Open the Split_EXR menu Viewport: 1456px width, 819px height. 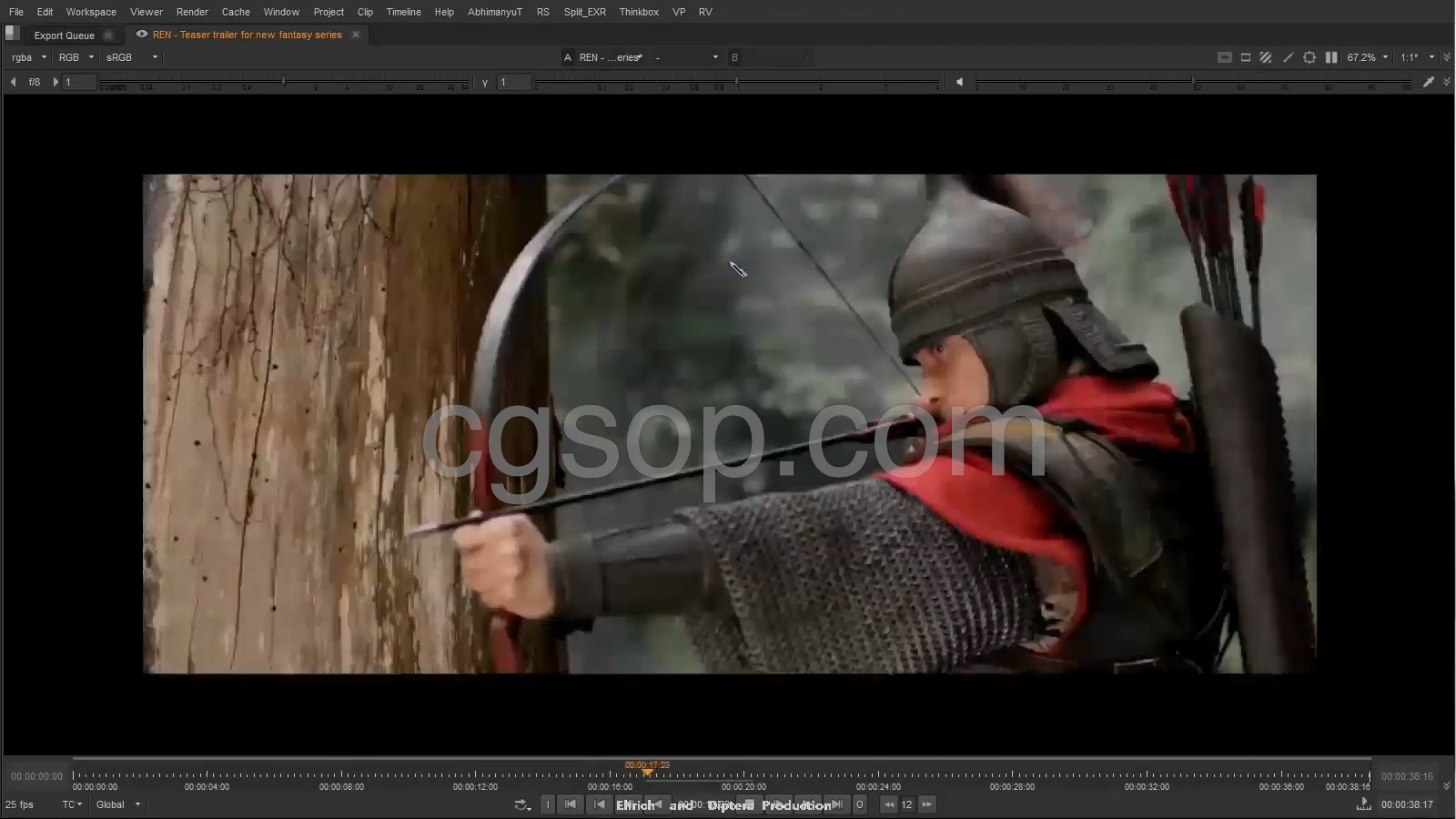tap(584, 12)
